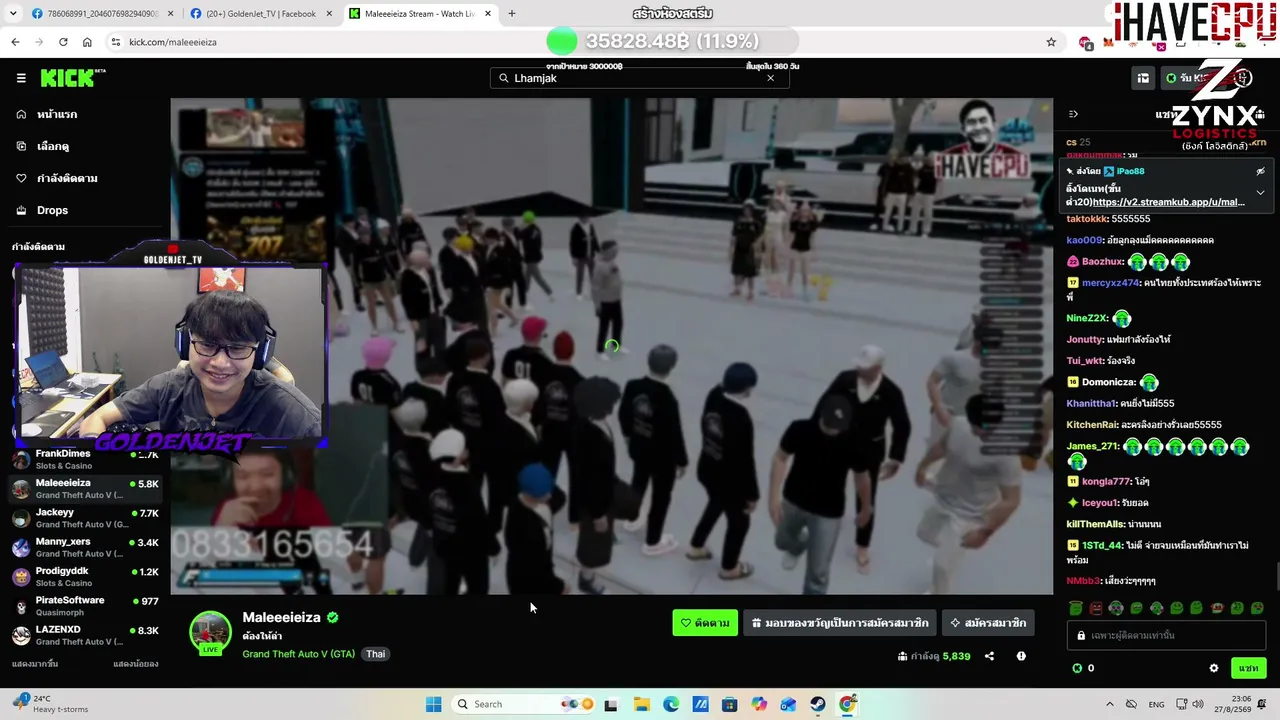Viewport: 1280px width, 720px height.
Task: Bookmark this page with the star icon
Action: (1051, 42)
